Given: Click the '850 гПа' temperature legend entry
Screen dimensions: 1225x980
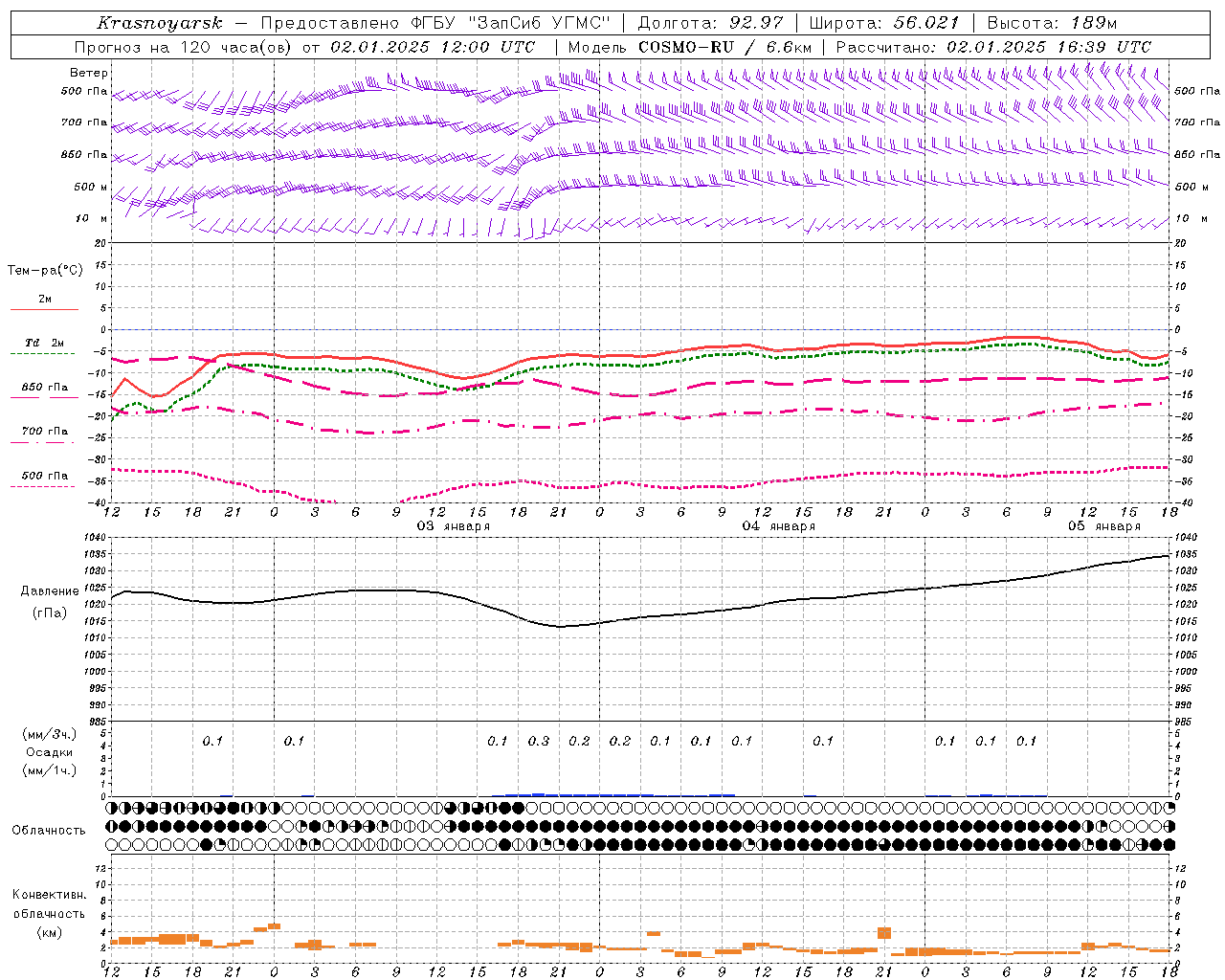Looking at the screenshot, I should [44, 388].
